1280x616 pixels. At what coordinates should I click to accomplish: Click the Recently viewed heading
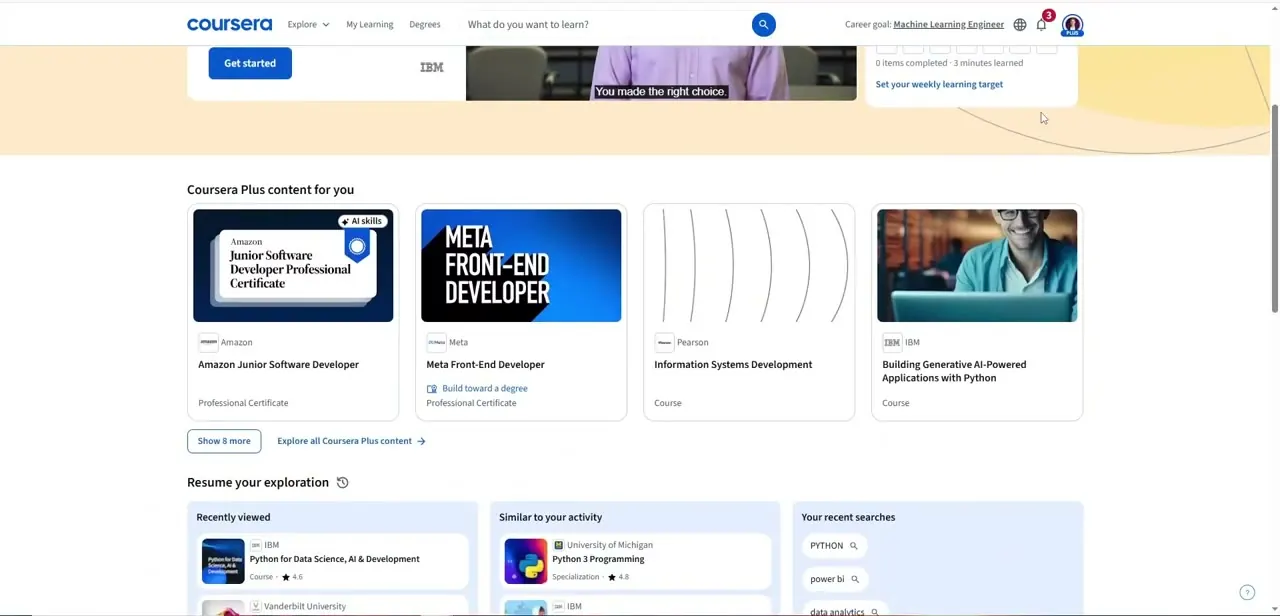pos(233,517)
